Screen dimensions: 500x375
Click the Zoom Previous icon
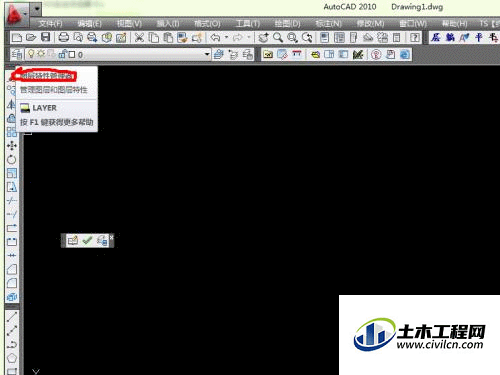coord(307,37)
